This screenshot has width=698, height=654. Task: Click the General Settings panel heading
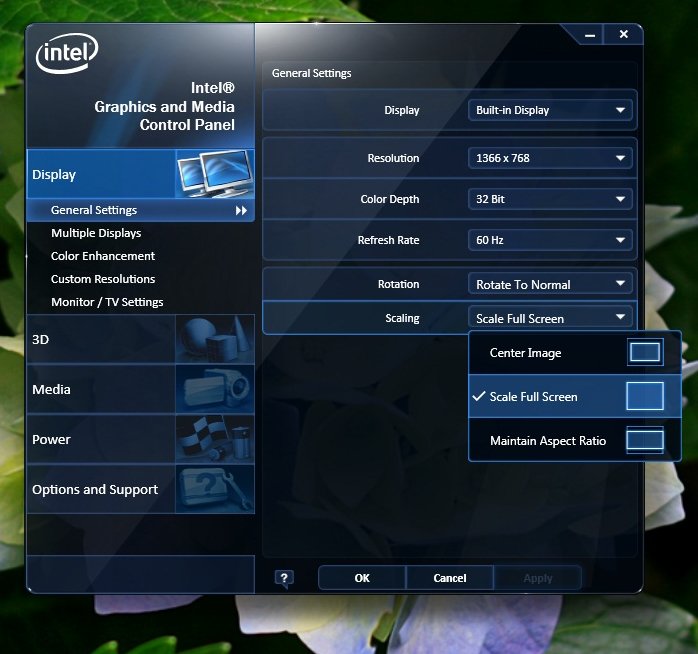[312, 73]
